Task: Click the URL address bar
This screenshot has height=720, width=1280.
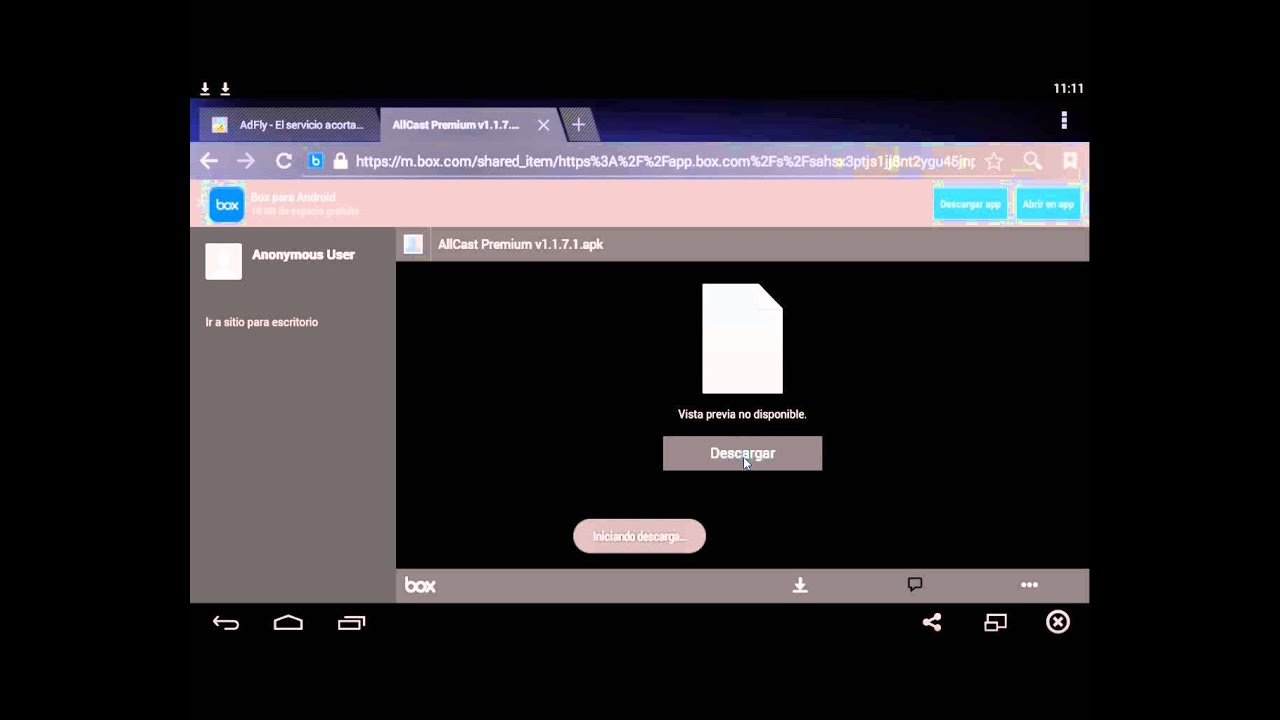Action: (665, 161)
